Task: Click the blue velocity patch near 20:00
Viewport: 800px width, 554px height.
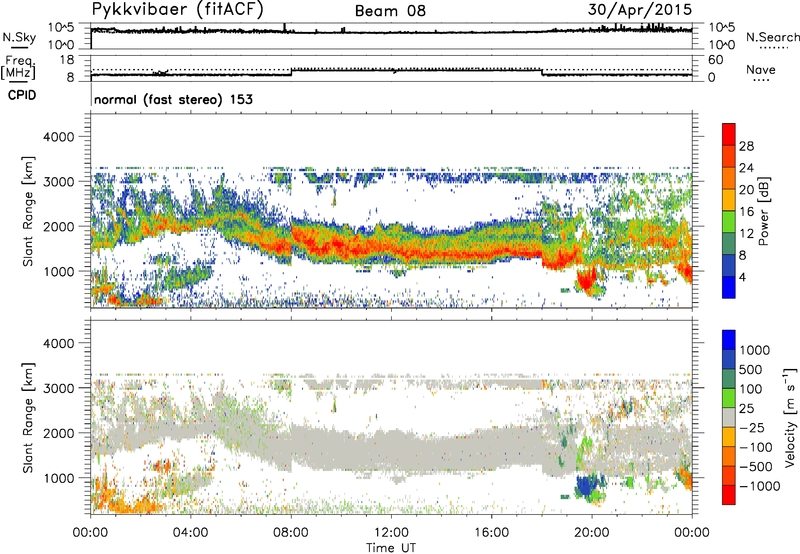Action: point(588,486)
